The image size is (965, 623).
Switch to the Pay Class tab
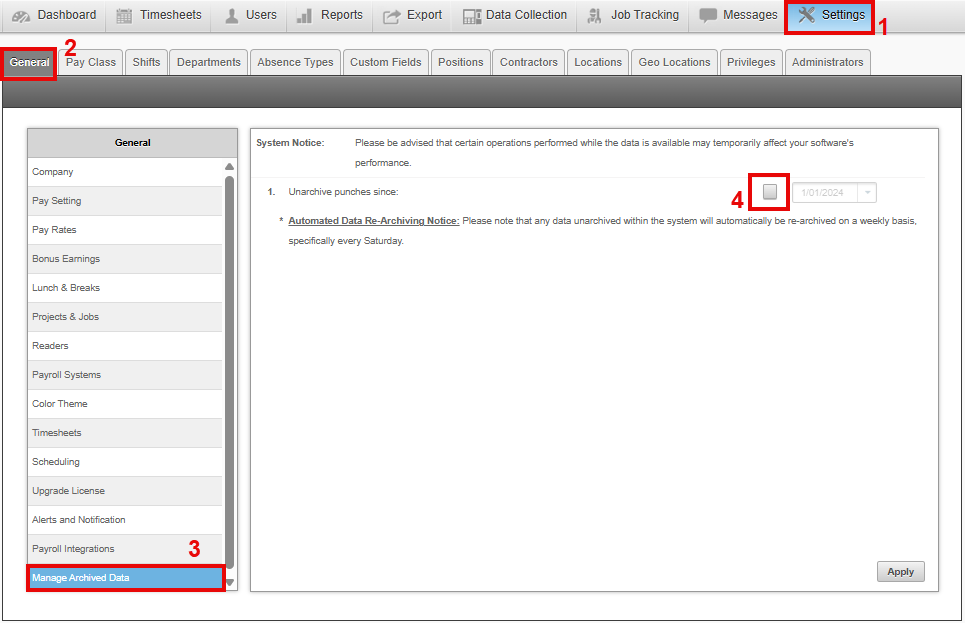90,62
